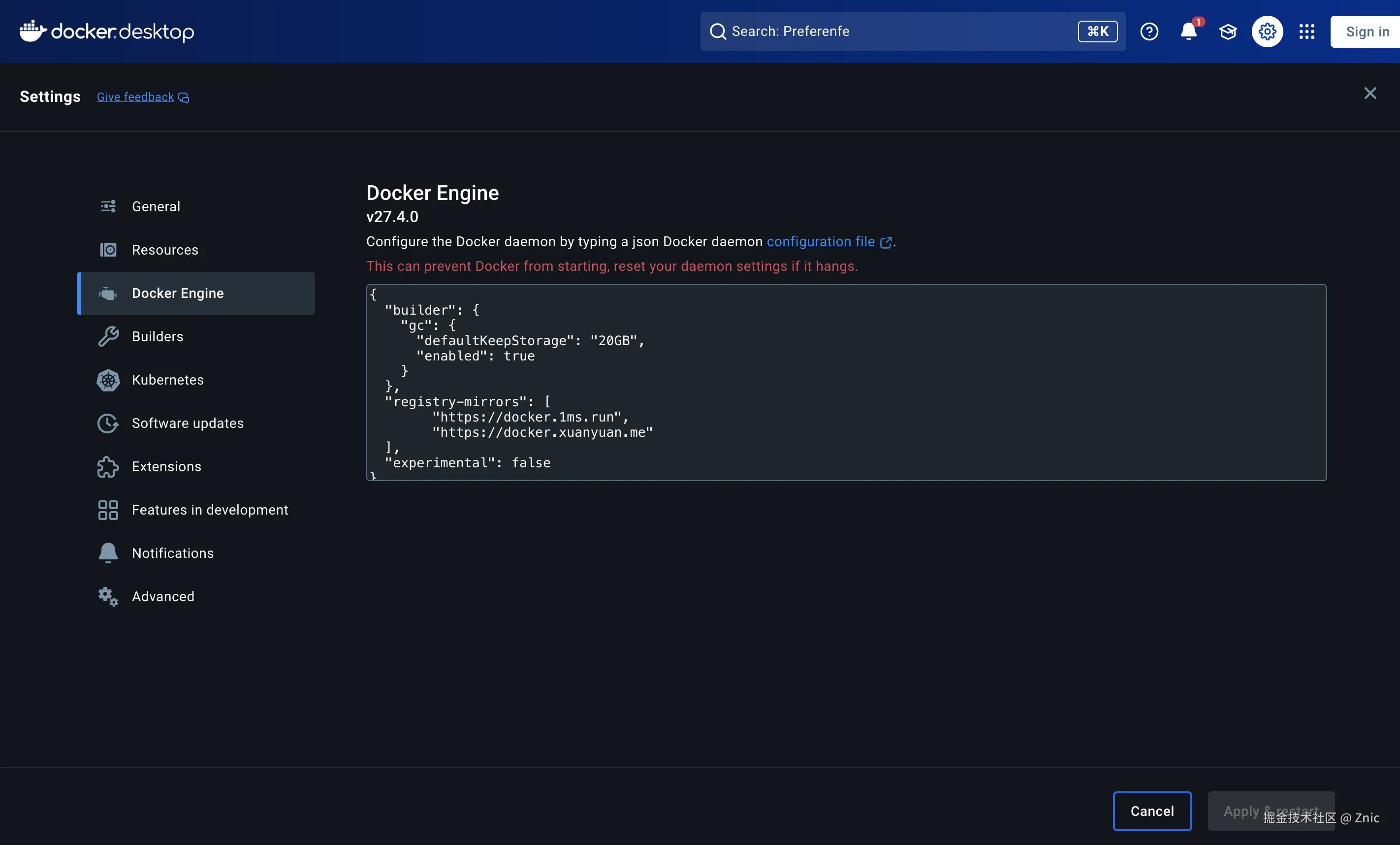Click the configuration file link
The image size is (1400, 845).
(821, 241)
